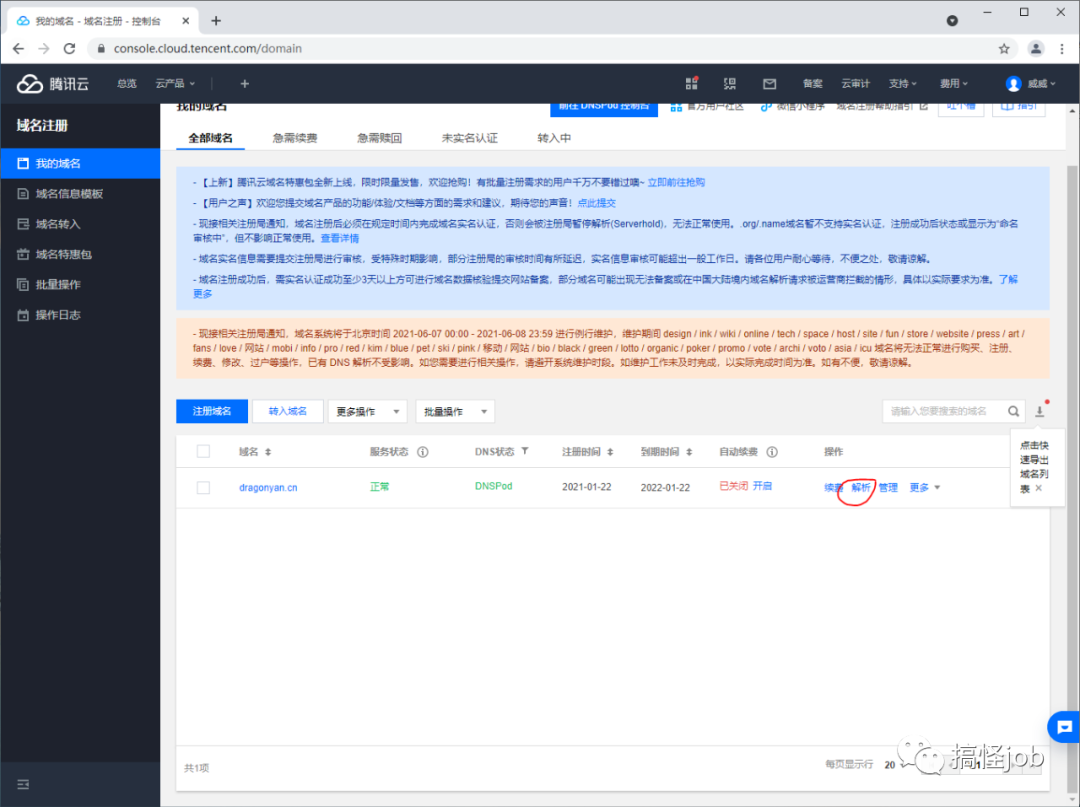
Task: Click the info icon beside 服务状态
Action: [x=423, y=452]
